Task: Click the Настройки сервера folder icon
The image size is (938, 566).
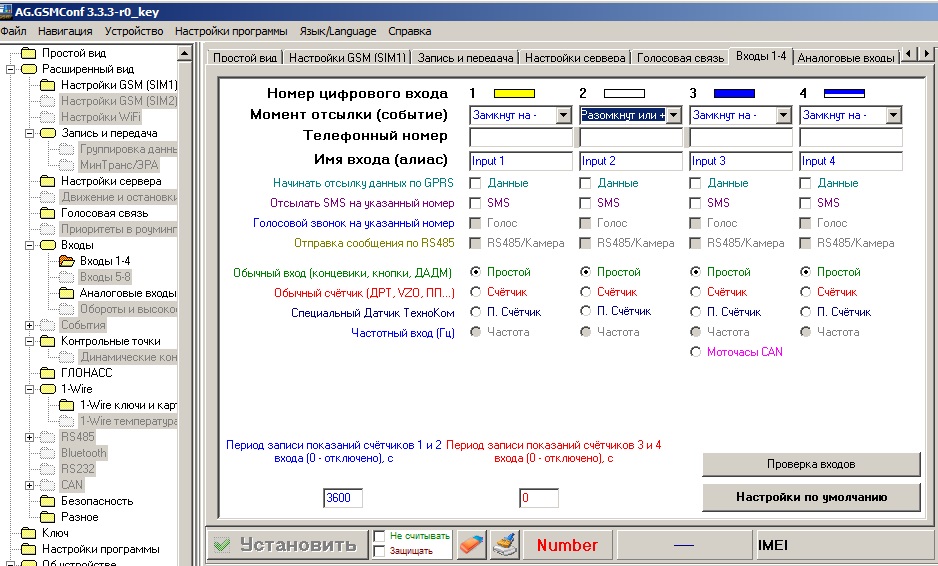Action: (x=47, y=181)
